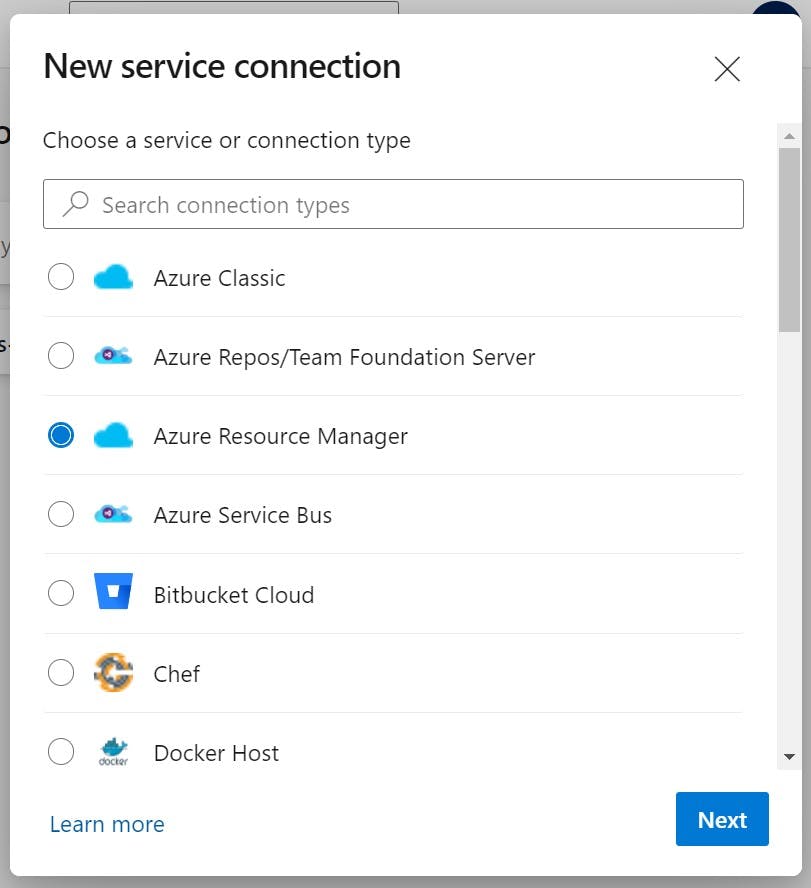
Task: Click the Azure Repos/Team Foundation Server icon
Action: (113, 356)
